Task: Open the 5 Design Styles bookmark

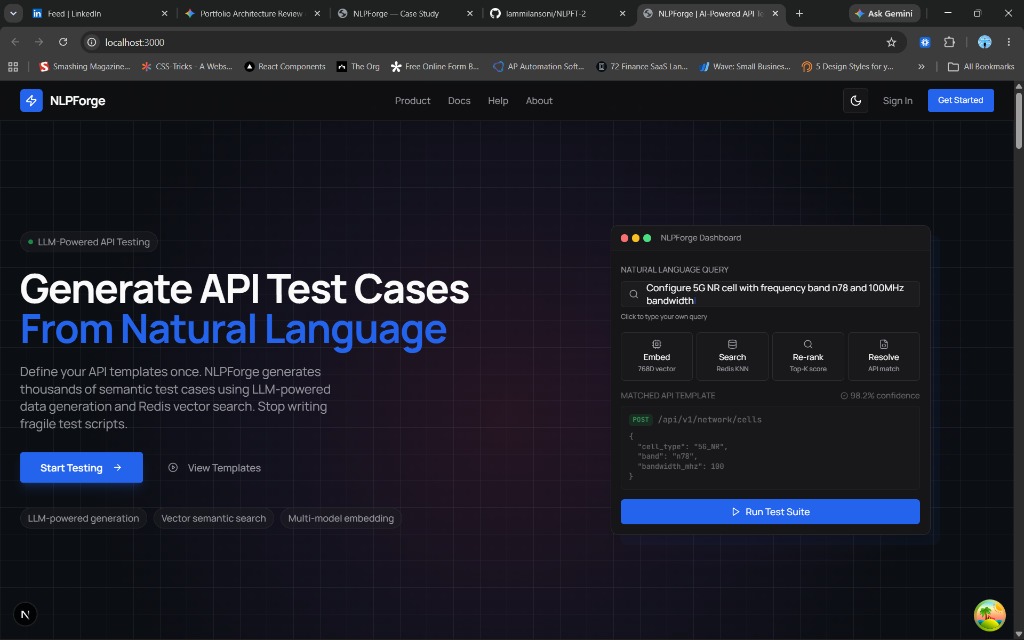Action: 848,67
